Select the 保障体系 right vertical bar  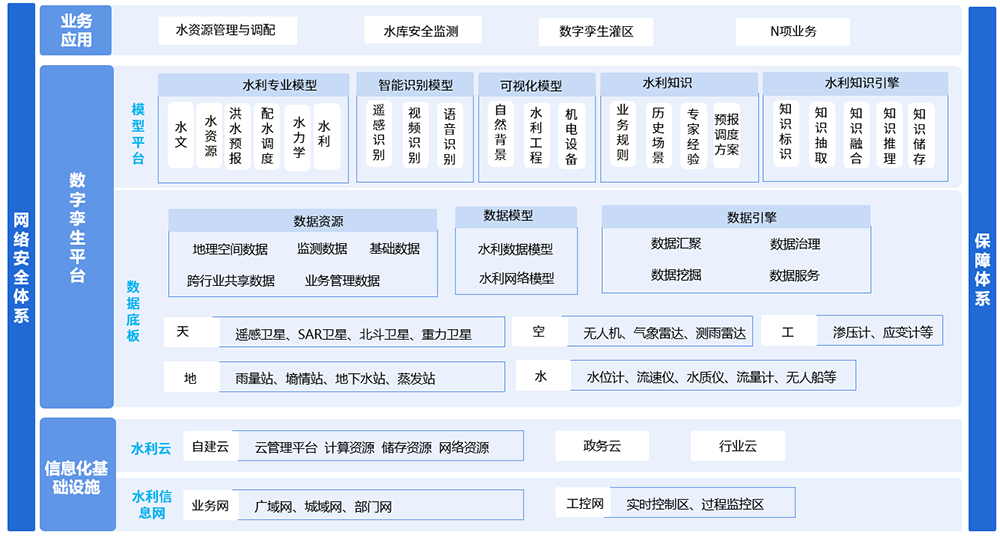pos(982,268)
